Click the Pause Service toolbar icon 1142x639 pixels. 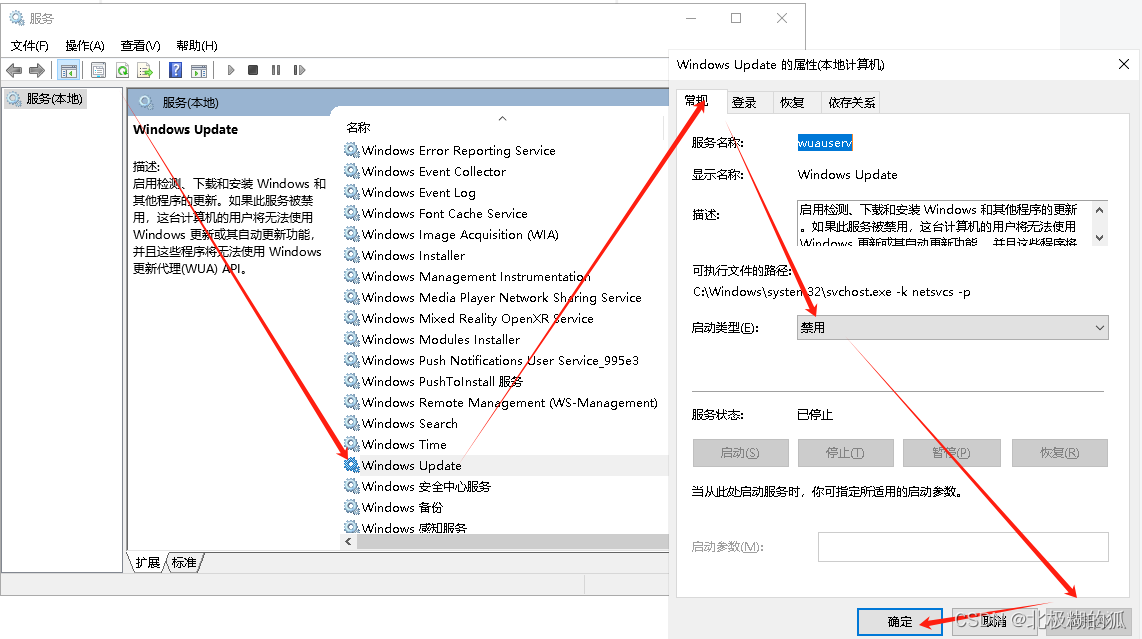[276, 70]
